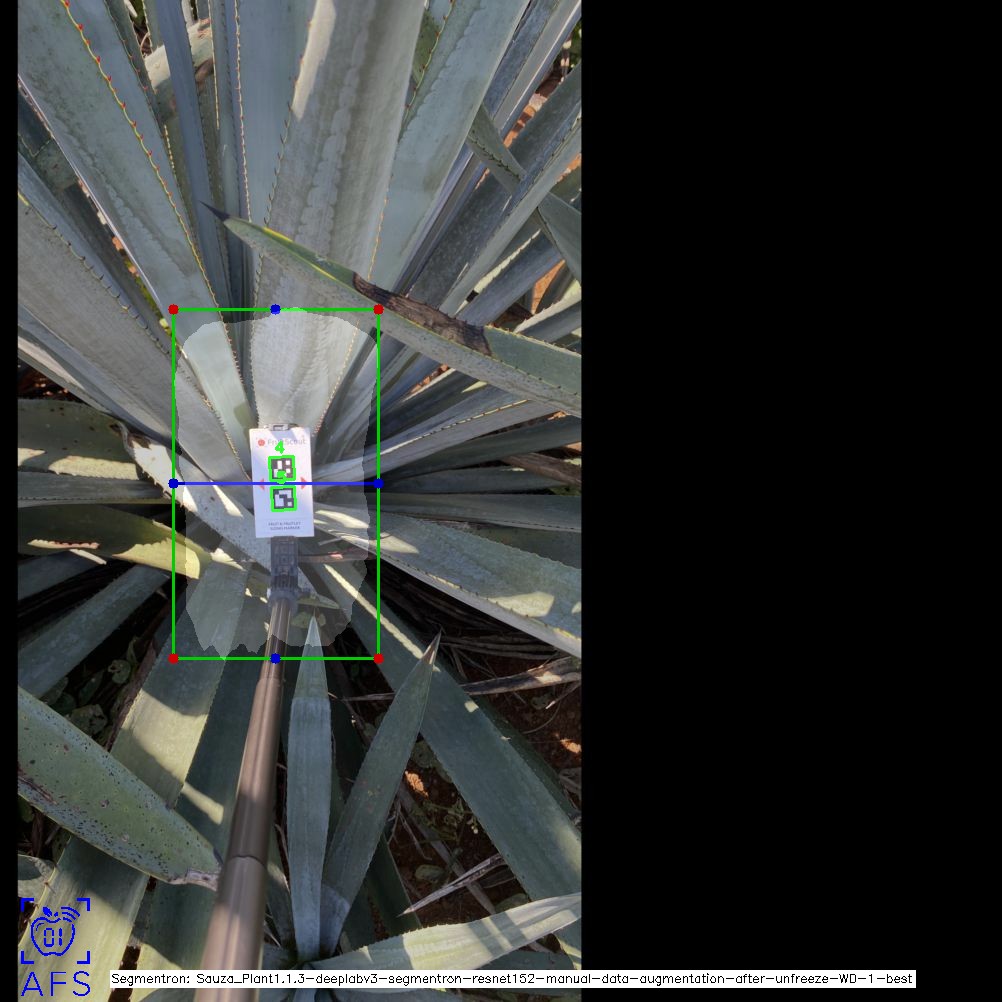Click the left edge blue midpoint handle
Image resolution: width=1002 pixels, height=1002 pixels.
[x=173, y=483]
